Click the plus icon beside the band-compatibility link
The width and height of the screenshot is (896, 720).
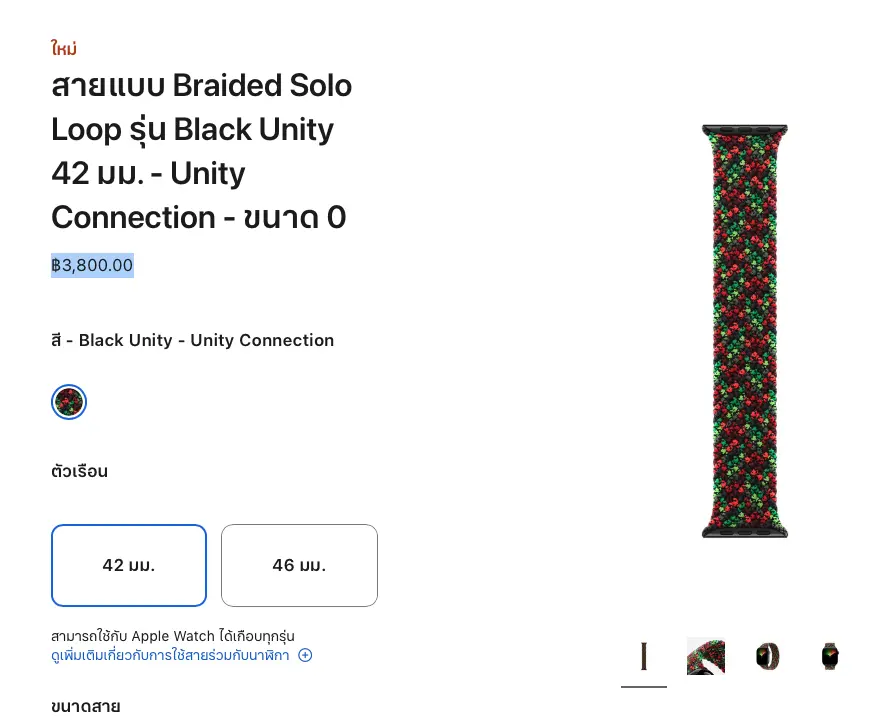coord(305,655)
